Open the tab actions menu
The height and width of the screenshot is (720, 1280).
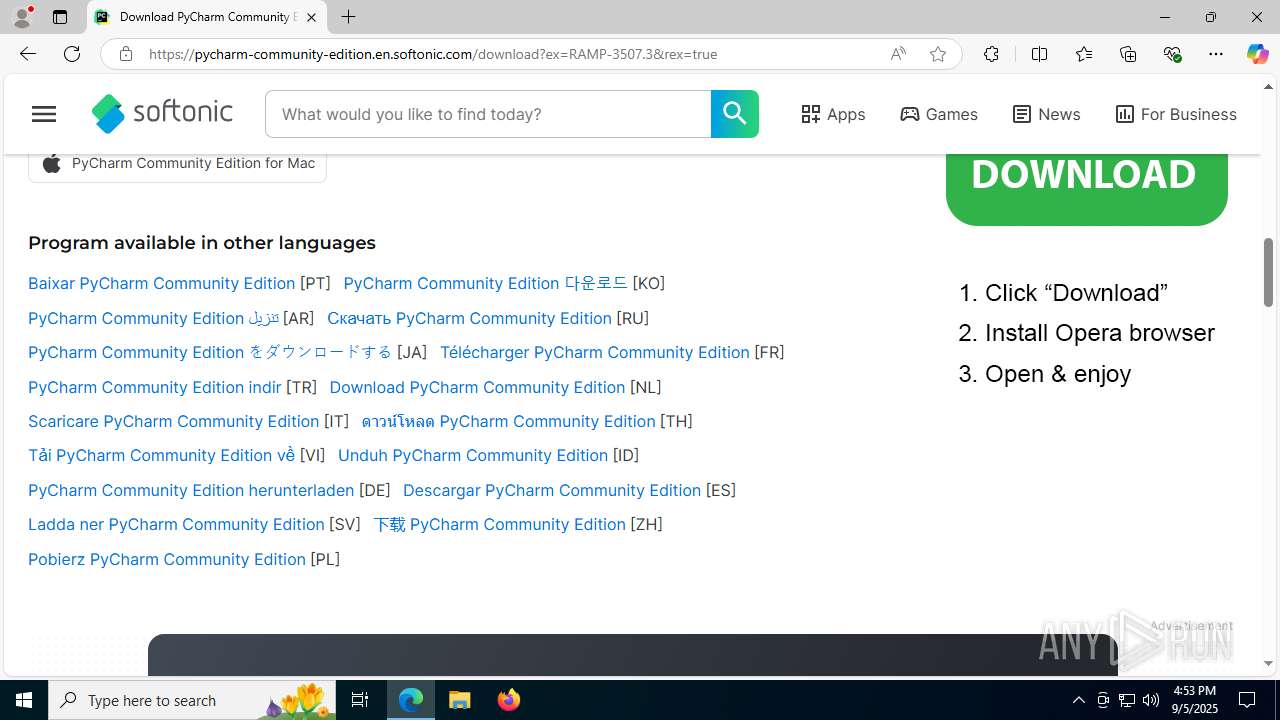(60, 17)
